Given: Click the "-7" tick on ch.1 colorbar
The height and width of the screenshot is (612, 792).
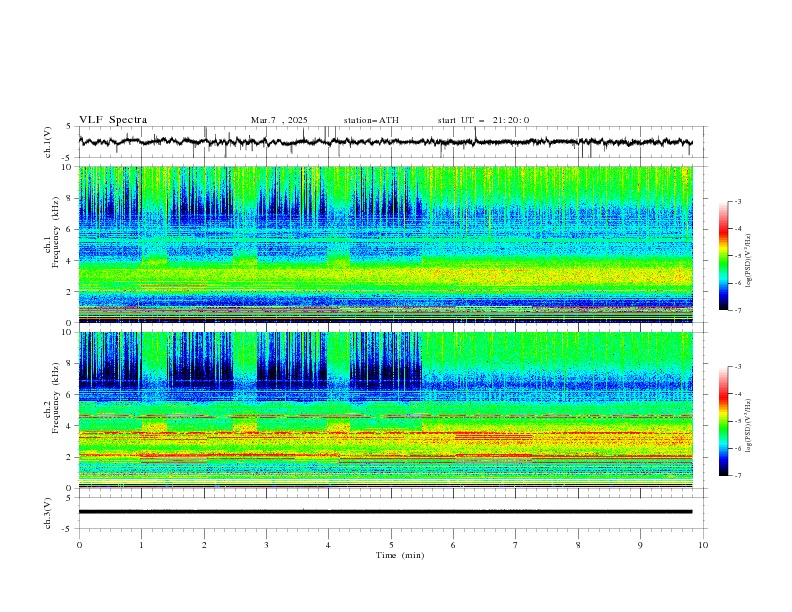Looking at the screenshot, I should [x=738, y=311].
